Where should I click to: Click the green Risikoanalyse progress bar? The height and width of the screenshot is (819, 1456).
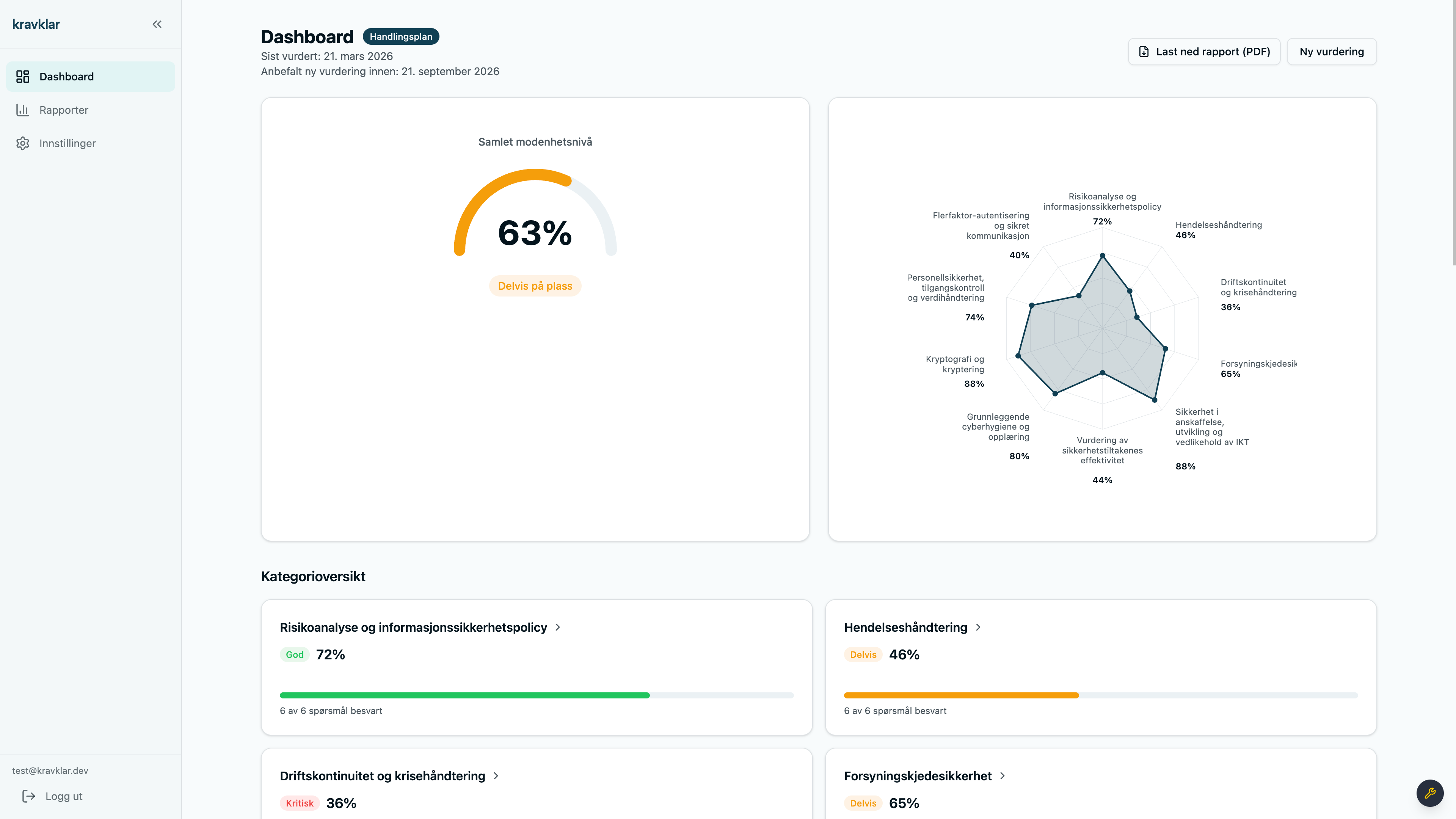(464, 695)
